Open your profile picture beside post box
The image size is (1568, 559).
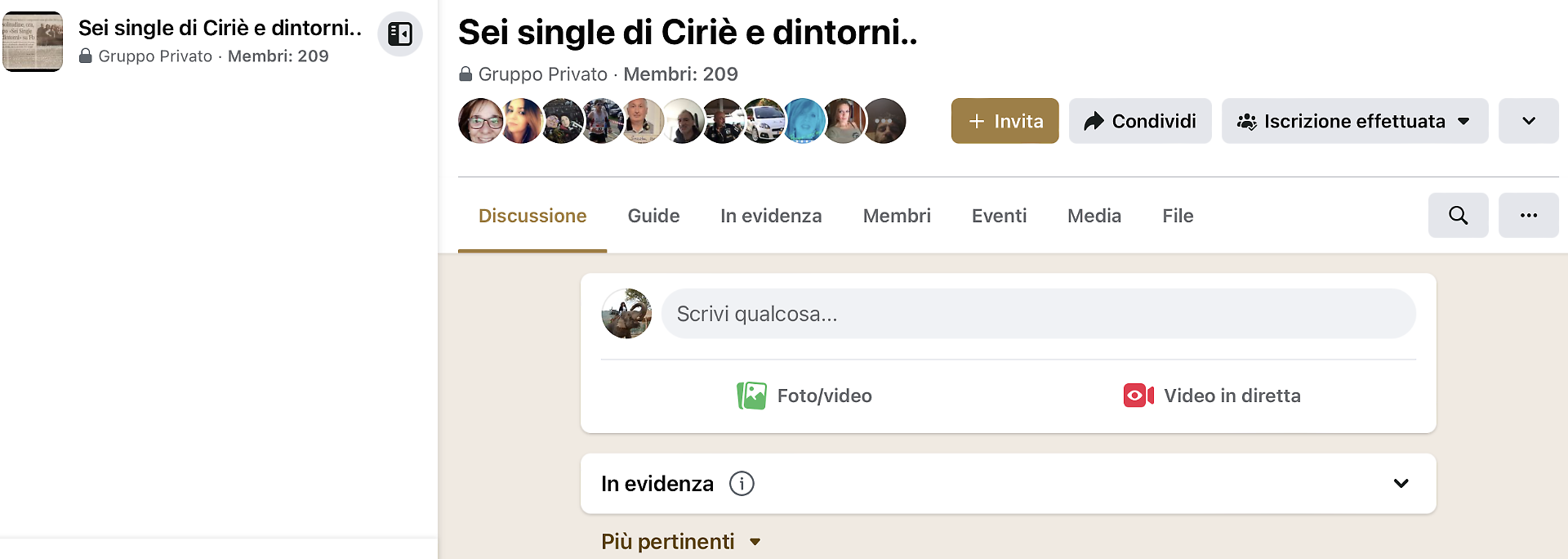click(x=626, y=314)
